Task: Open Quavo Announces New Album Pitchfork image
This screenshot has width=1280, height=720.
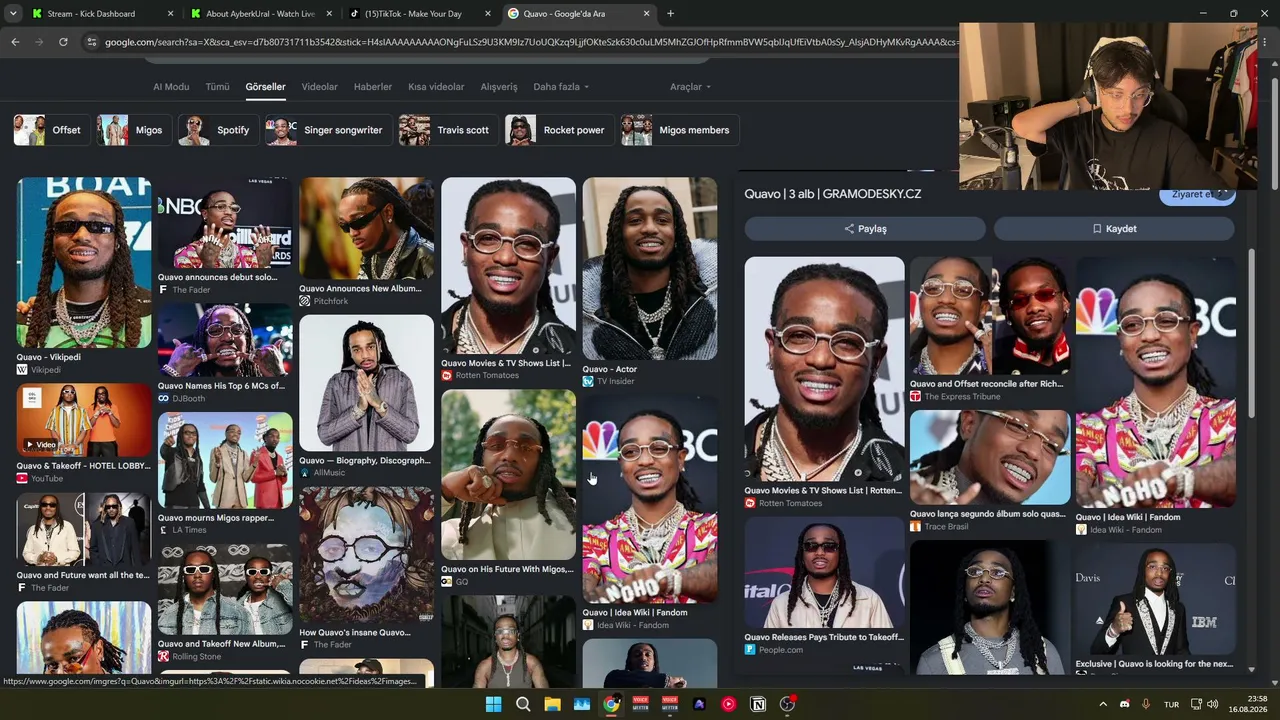Action: pos(367,229)
